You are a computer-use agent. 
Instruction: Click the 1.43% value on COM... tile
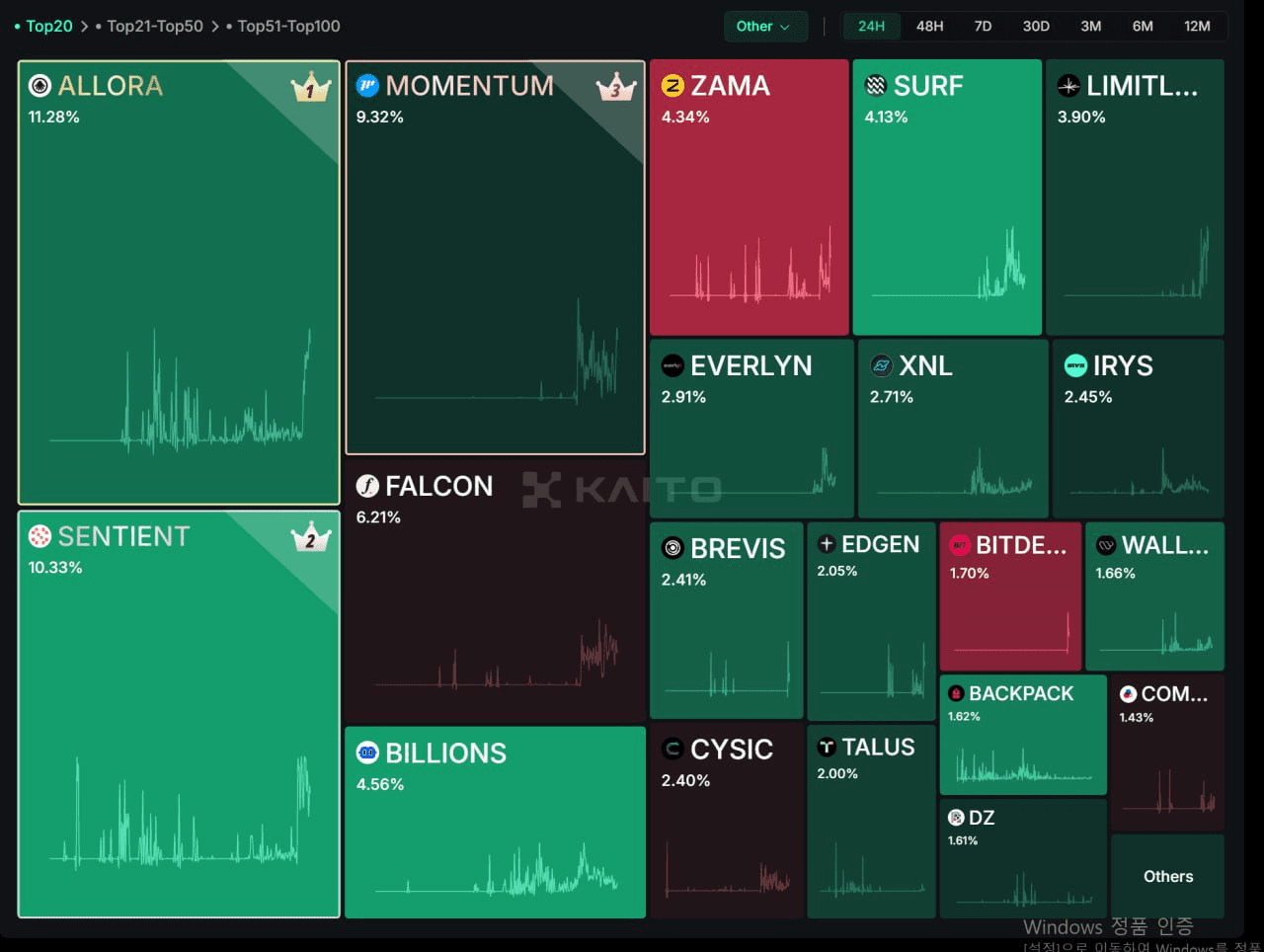tap(1137, 717)
